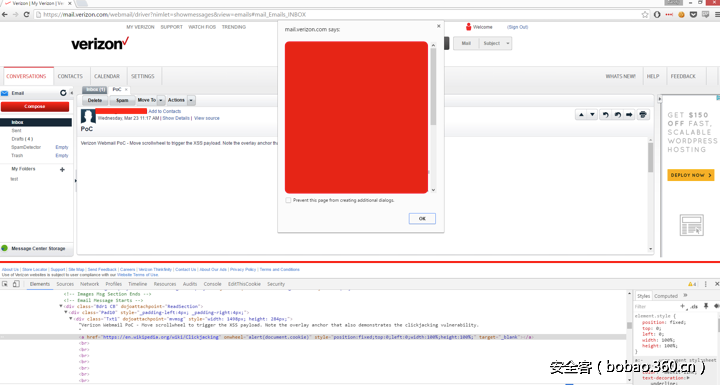720x385 pixels.
Task: Expand the Actions dropdown menu
Action: (x=180, y=100)
